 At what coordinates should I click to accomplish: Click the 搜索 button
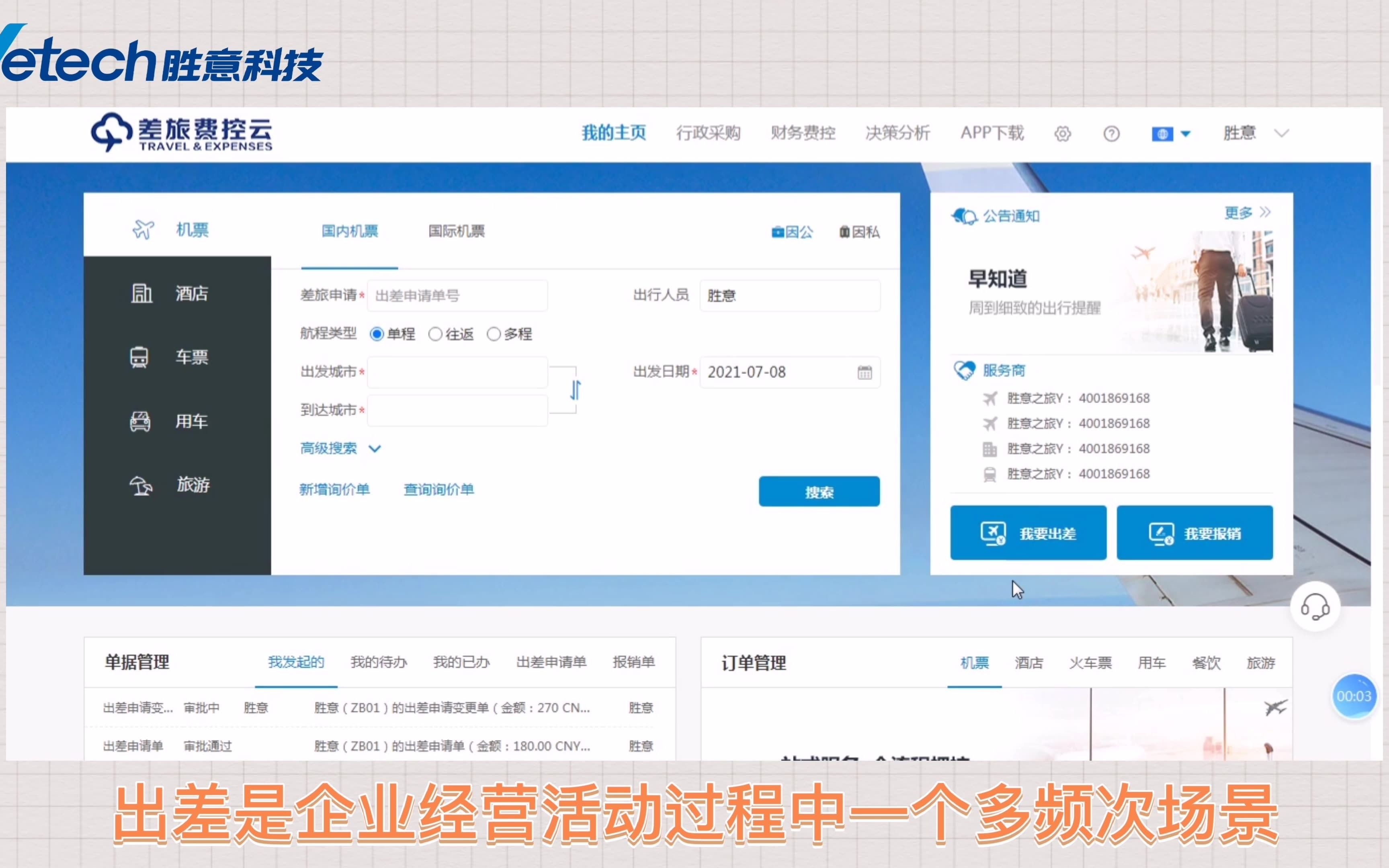coord(819,491)
